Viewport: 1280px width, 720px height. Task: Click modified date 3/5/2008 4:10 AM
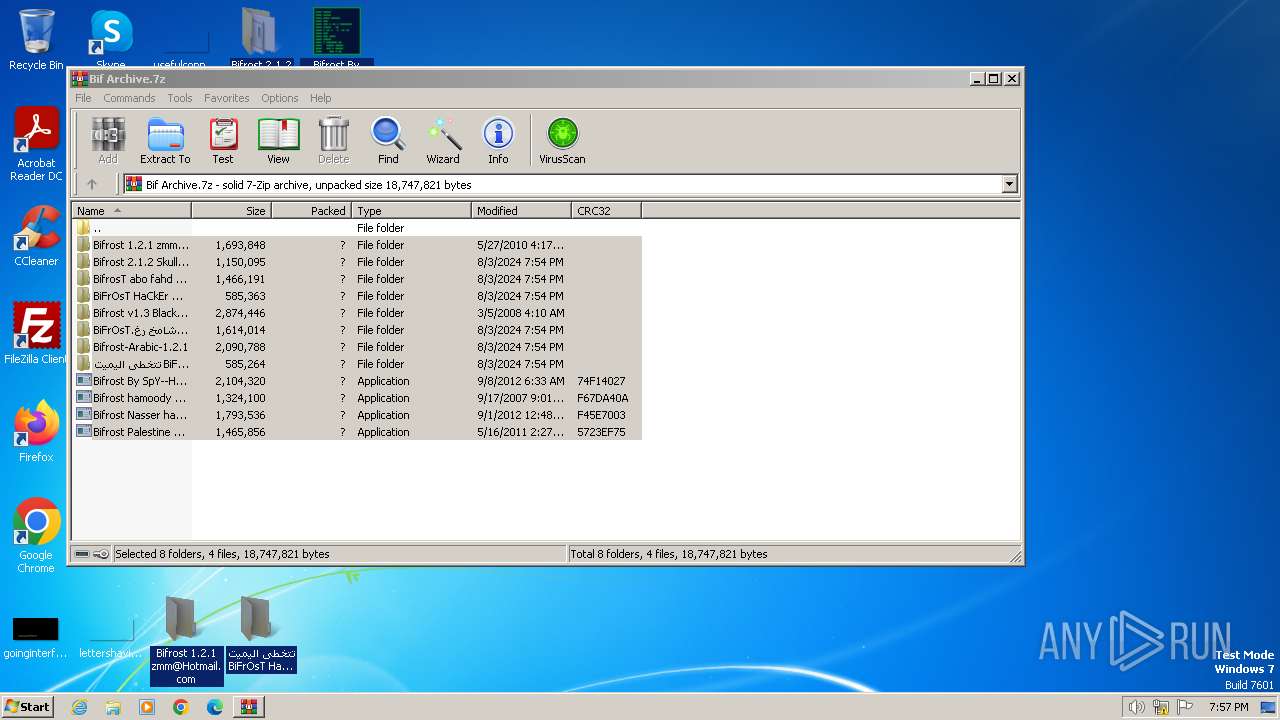(x=521, y=313)
